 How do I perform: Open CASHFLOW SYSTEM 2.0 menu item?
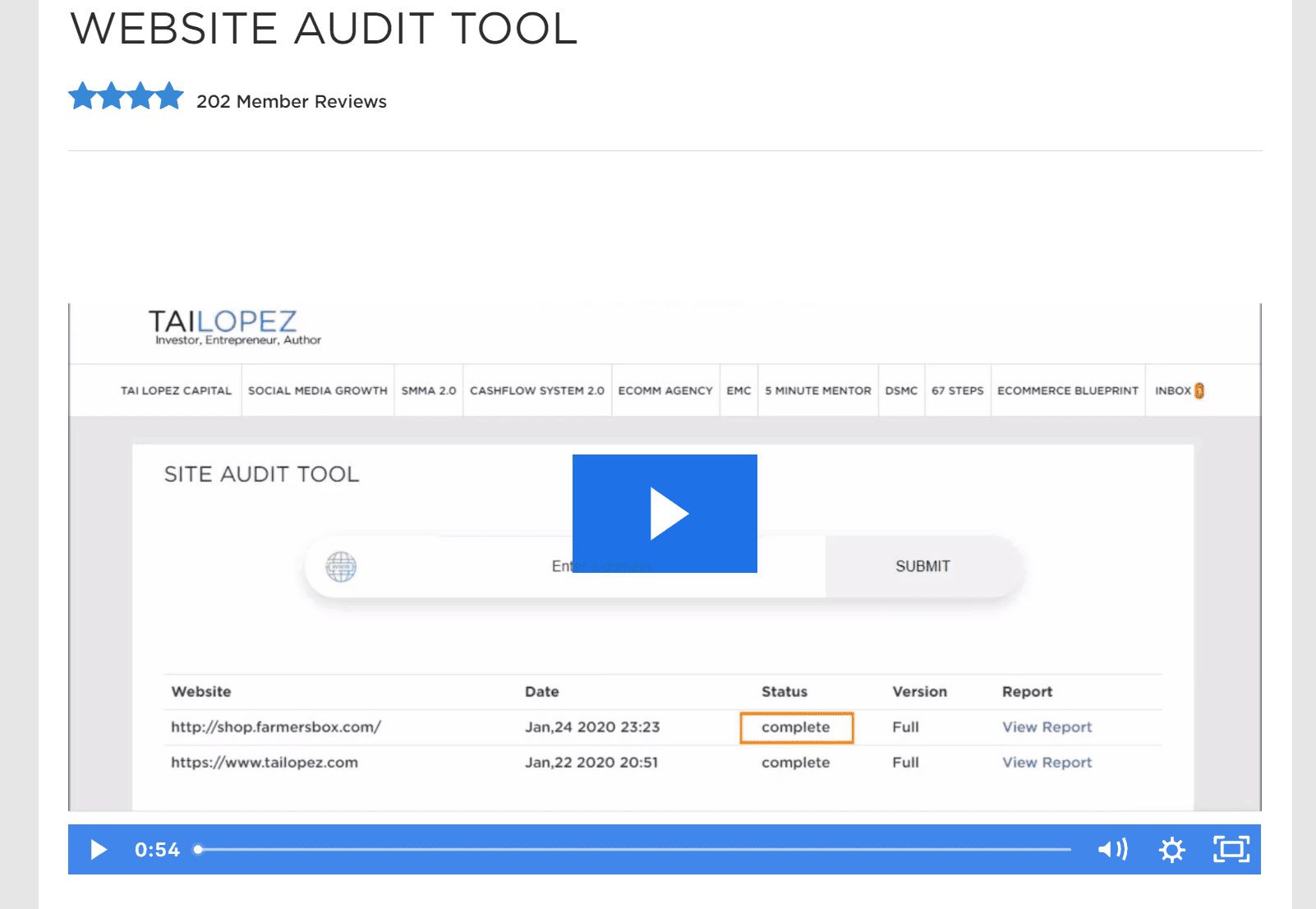(x=537, y=390)
